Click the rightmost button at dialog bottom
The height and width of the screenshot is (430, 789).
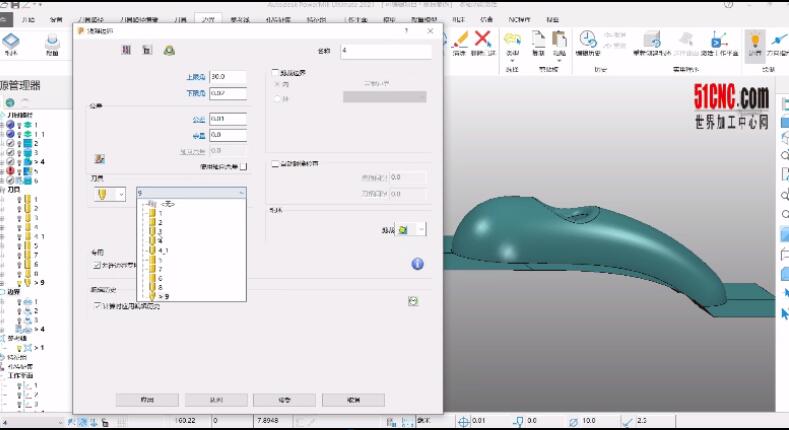pos(353,399)
